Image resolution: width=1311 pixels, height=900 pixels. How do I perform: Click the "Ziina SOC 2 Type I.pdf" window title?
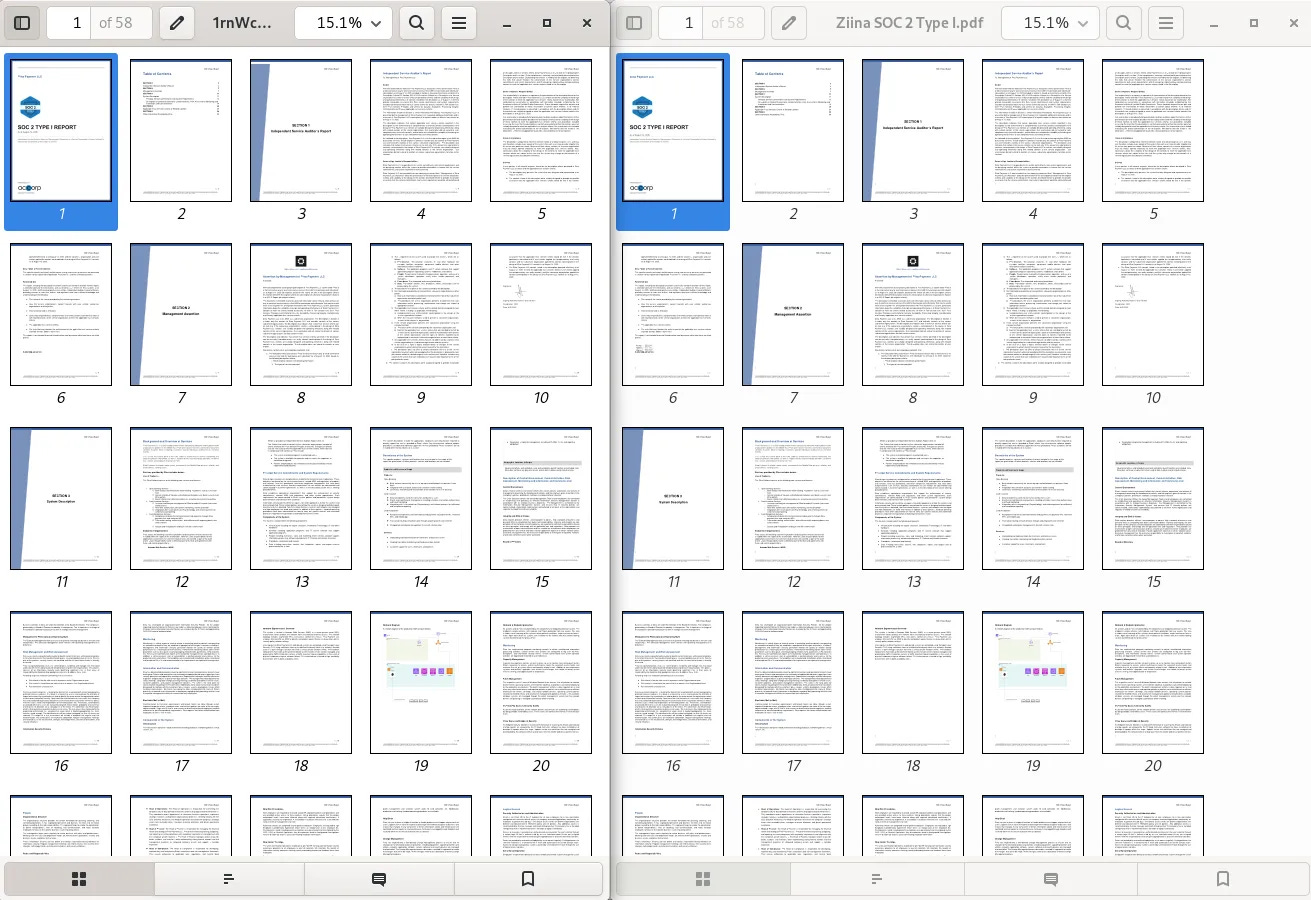coord(910,22)
